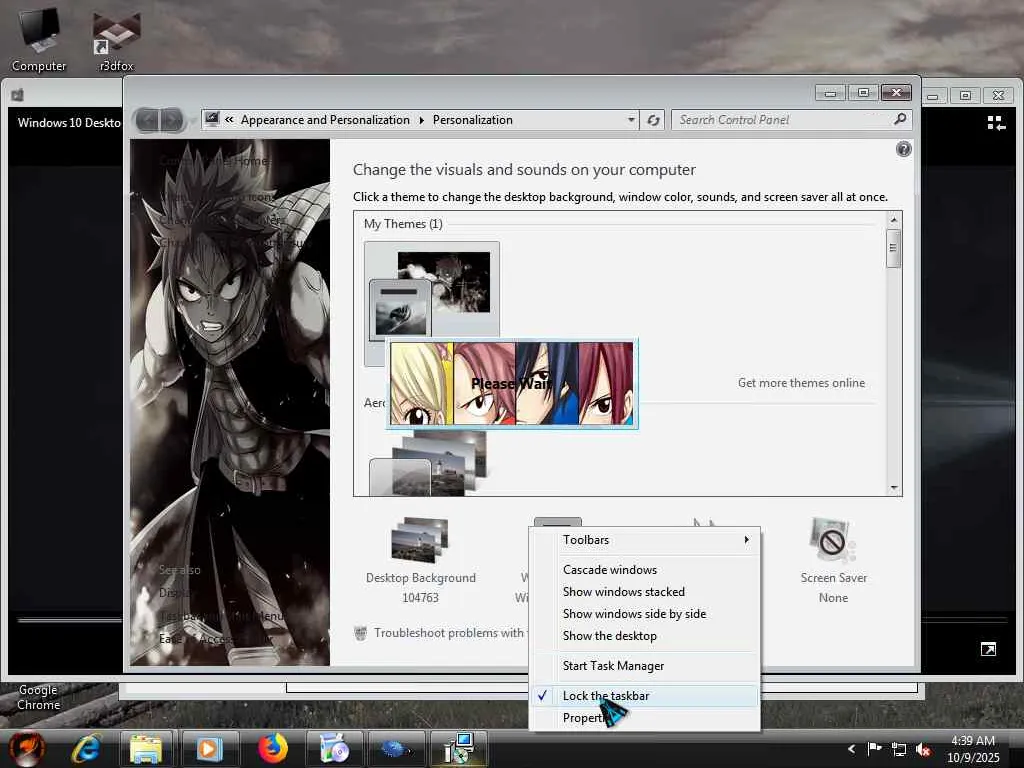Click the Personalization breadcrumb
1024x768 pixels.
coord(473,120)
